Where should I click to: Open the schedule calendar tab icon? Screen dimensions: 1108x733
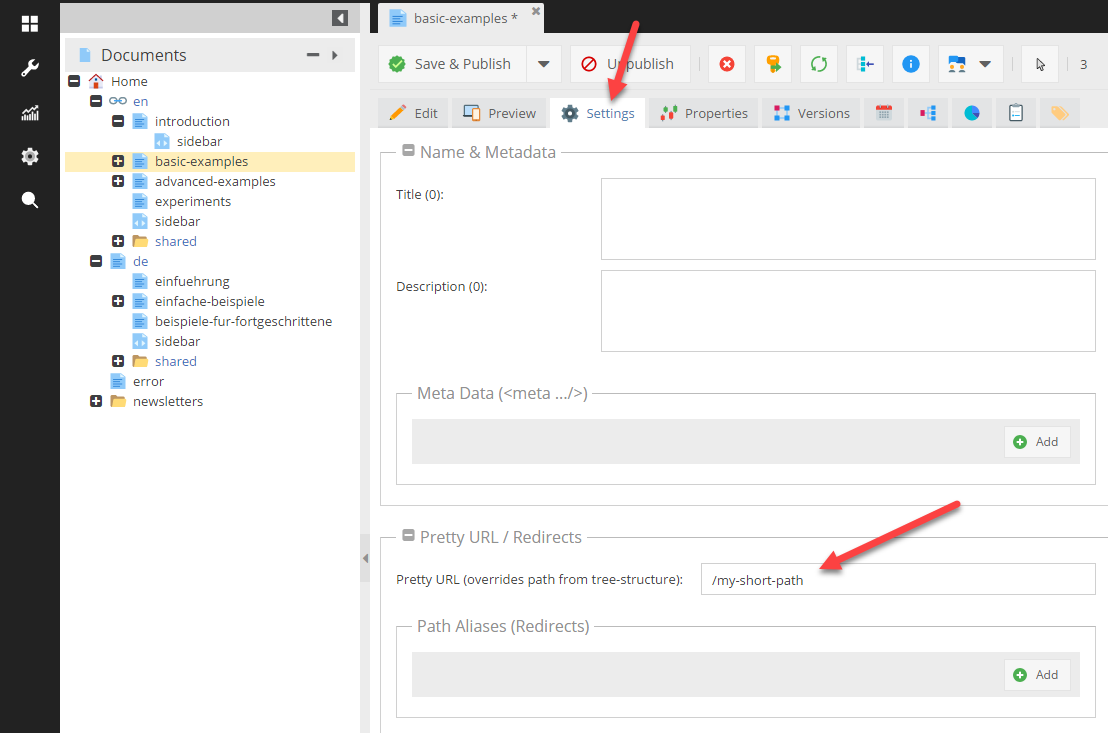tap(883, 113)
